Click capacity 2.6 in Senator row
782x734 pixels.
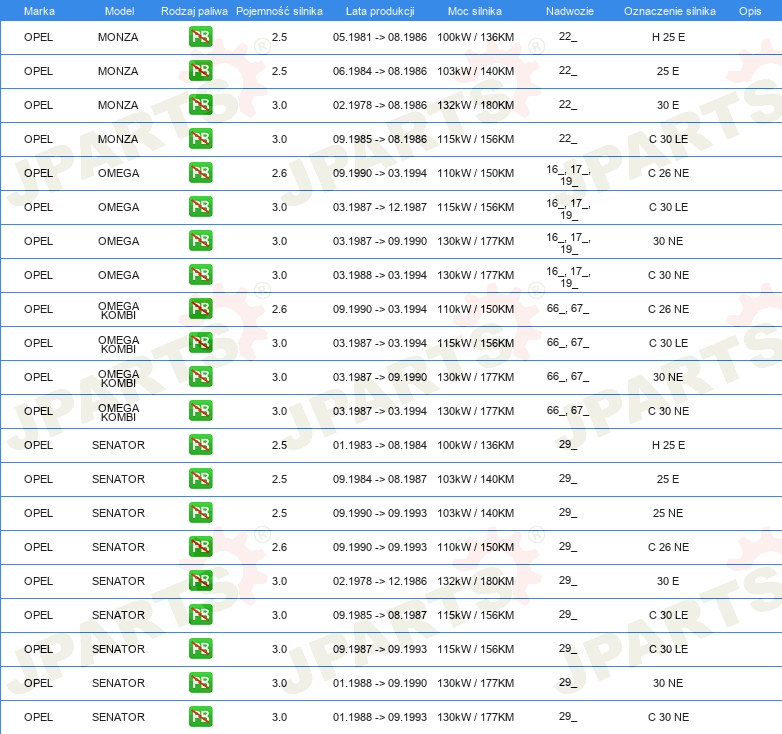(x=279, y=548)
